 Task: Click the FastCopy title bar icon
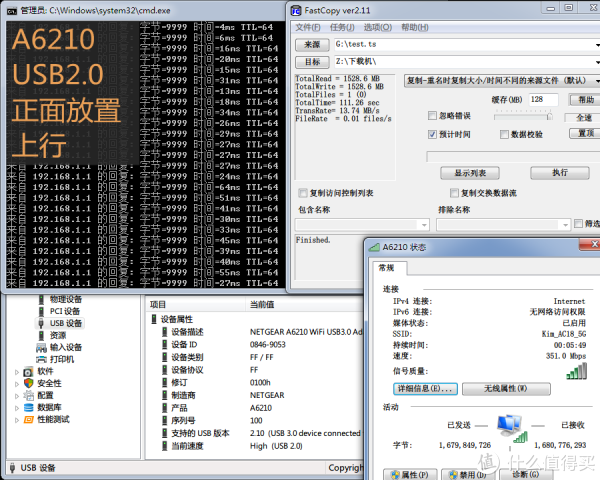pos(296,10)
